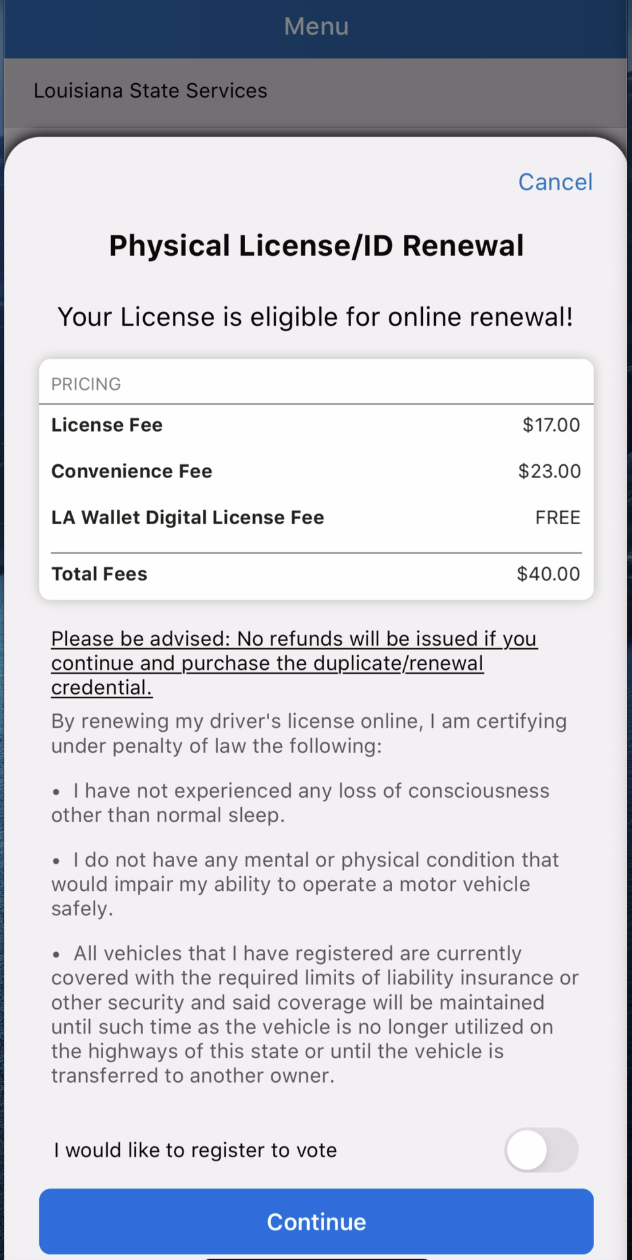
Task: Click the mental or physical condition statement
Action: point(305,884)
